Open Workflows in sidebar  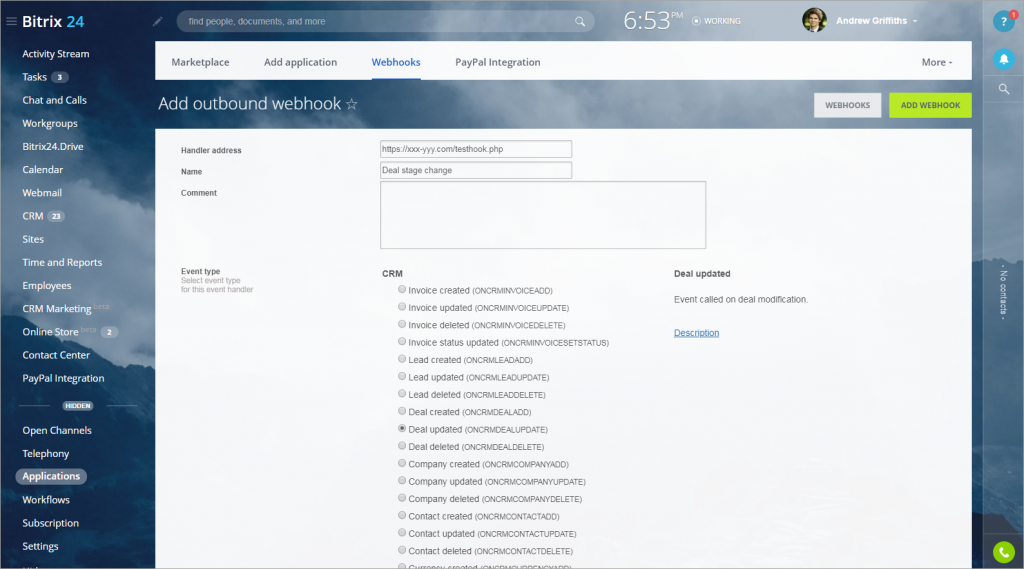point(46,500)
